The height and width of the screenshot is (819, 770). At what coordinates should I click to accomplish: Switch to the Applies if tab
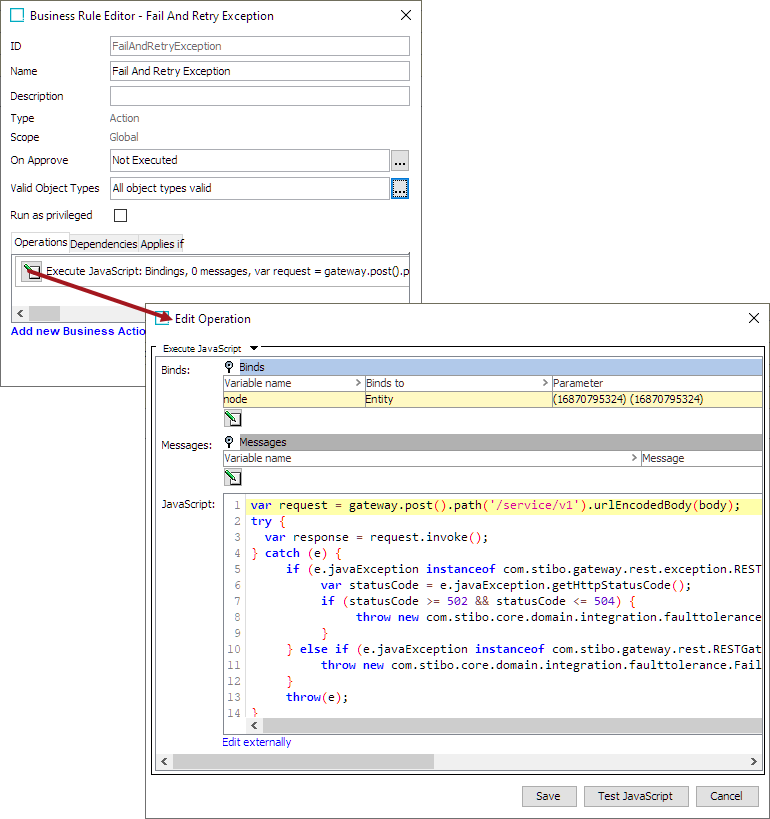pyautogui.click(x=162, y=244)
